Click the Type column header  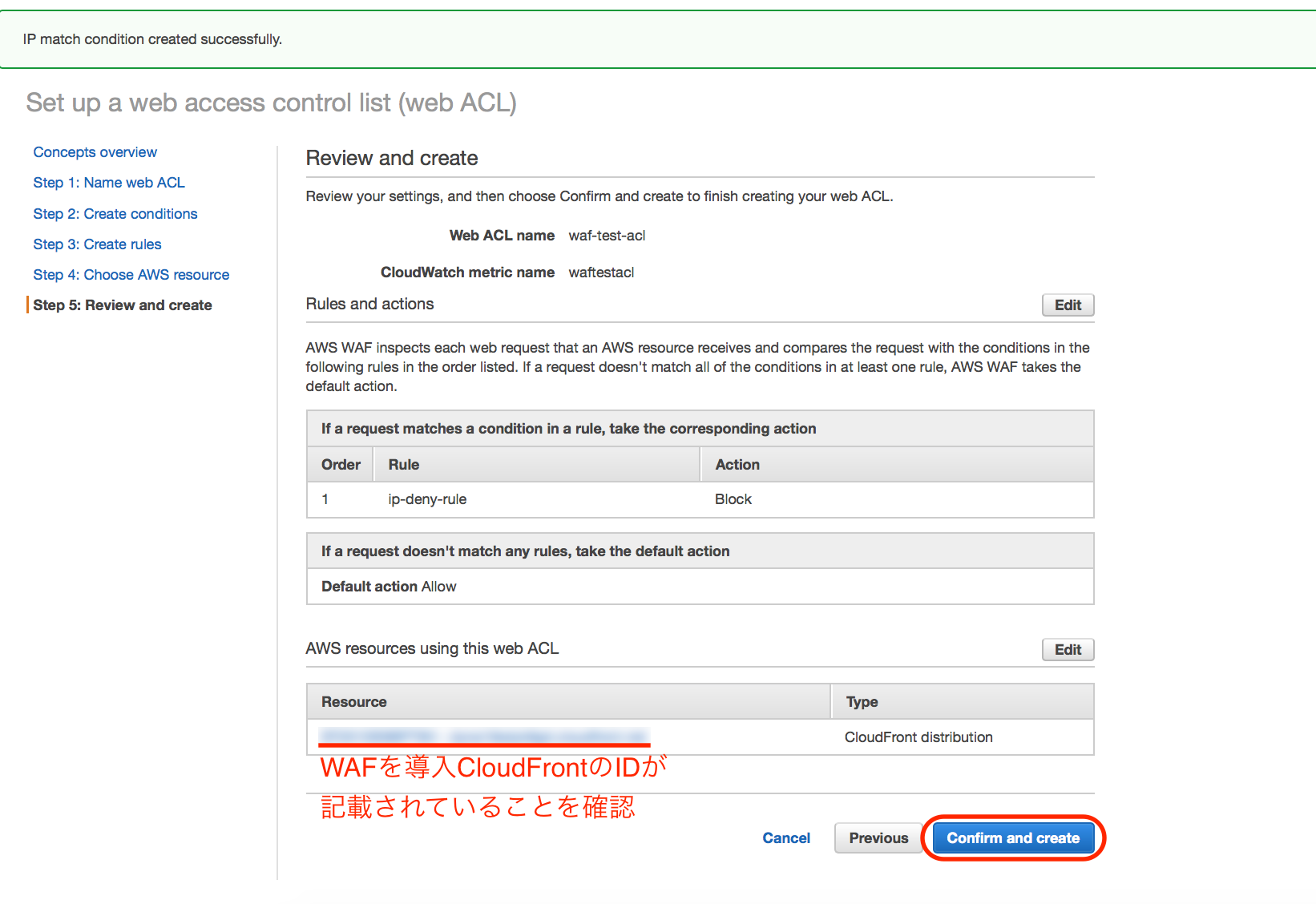[861, 701]
